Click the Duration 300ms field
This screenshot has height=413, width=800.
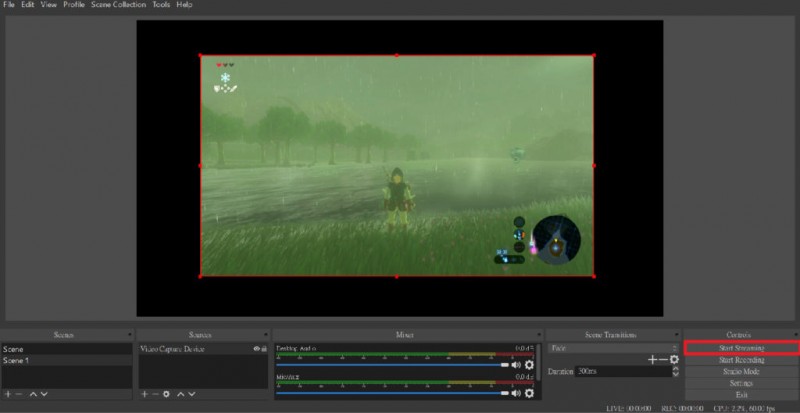tap(623, 372)
